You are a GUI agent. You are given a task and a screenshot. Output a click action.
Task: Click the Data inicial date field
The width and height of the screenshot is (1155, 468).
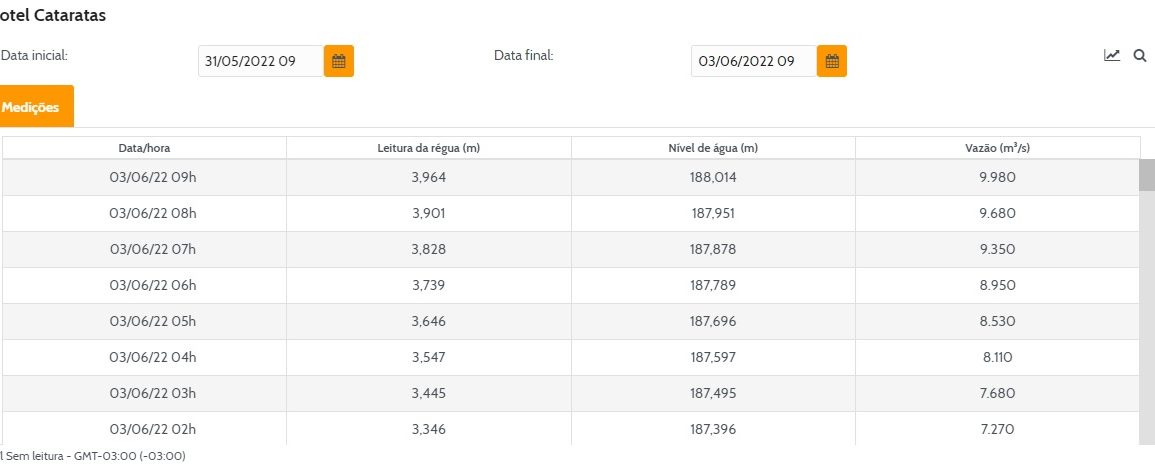point(260,61)
